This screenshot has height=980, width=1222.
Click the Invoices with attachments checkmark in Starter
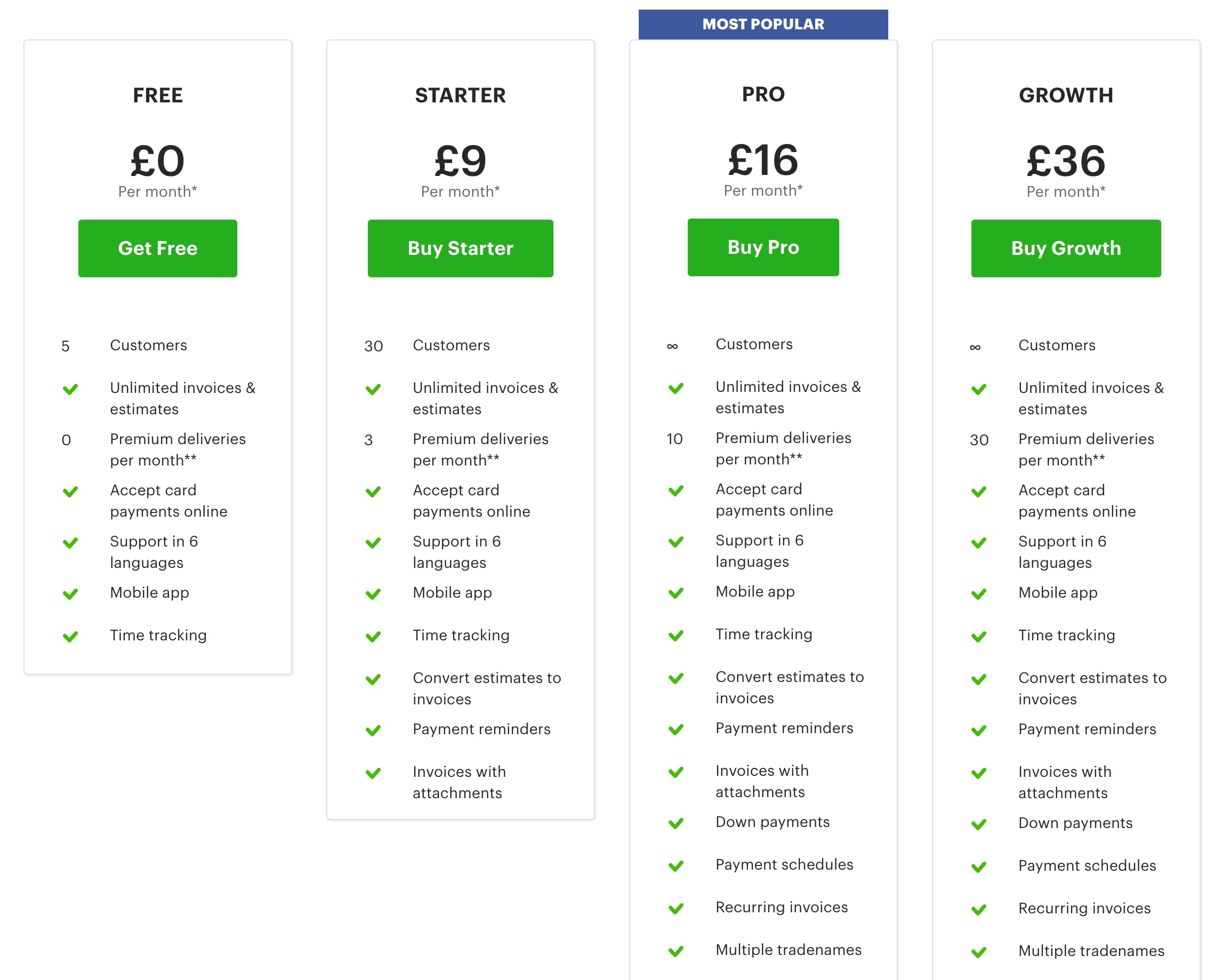(x=374, y=773)
